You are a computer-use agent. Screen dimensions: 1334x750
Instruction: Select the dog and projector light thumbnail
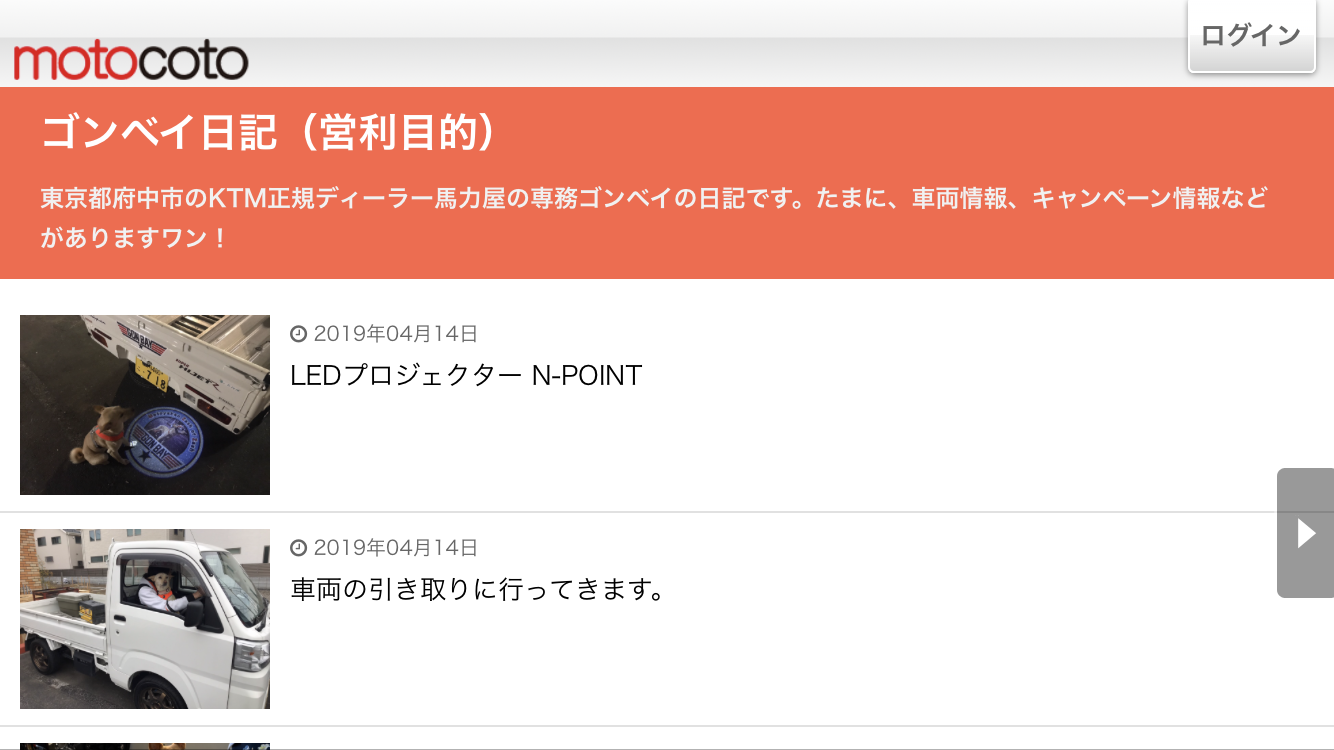145,405
